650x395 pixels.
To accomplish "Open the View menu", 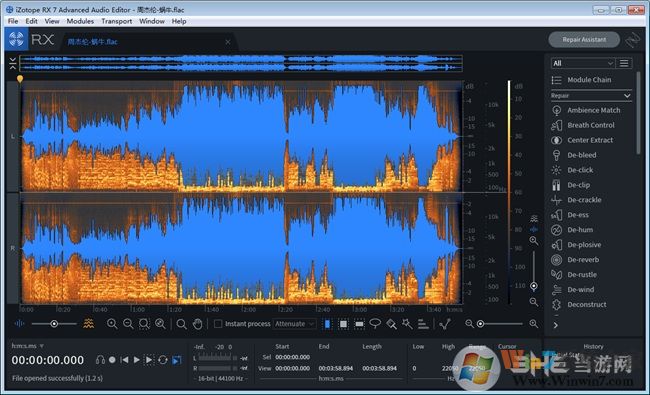I will (x=52, y=21).
